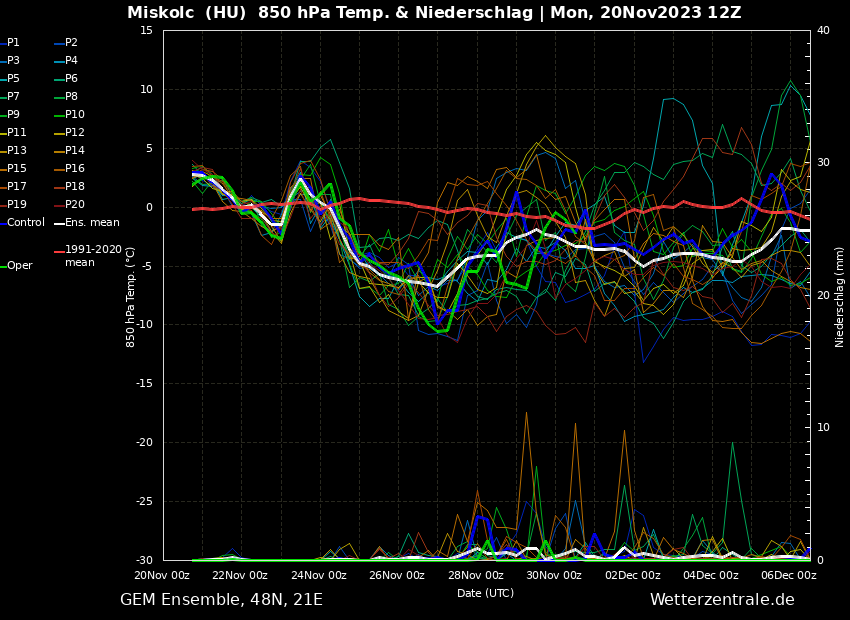Select the Ens. mean legend item
Viewport: 850px width, 620px height.
click(x=91, y=223)
